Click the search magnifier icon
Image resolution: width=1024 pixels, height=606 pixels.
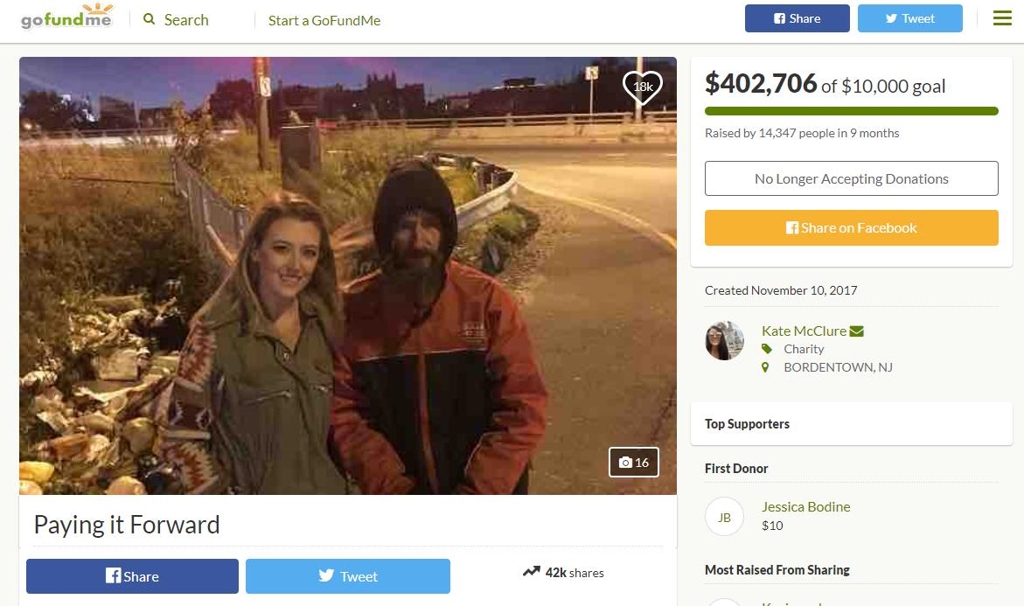[149, 19]
